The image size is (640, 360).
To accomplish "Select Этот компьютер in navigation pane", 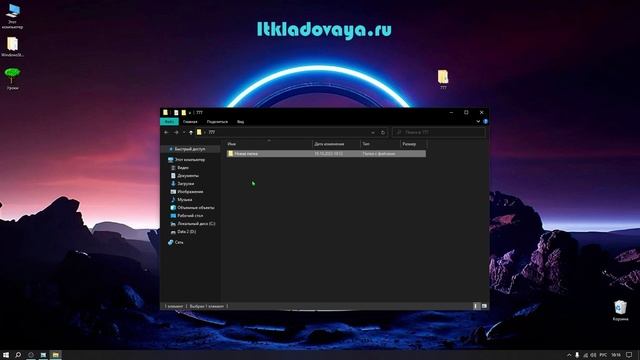I will pos(190,160).
